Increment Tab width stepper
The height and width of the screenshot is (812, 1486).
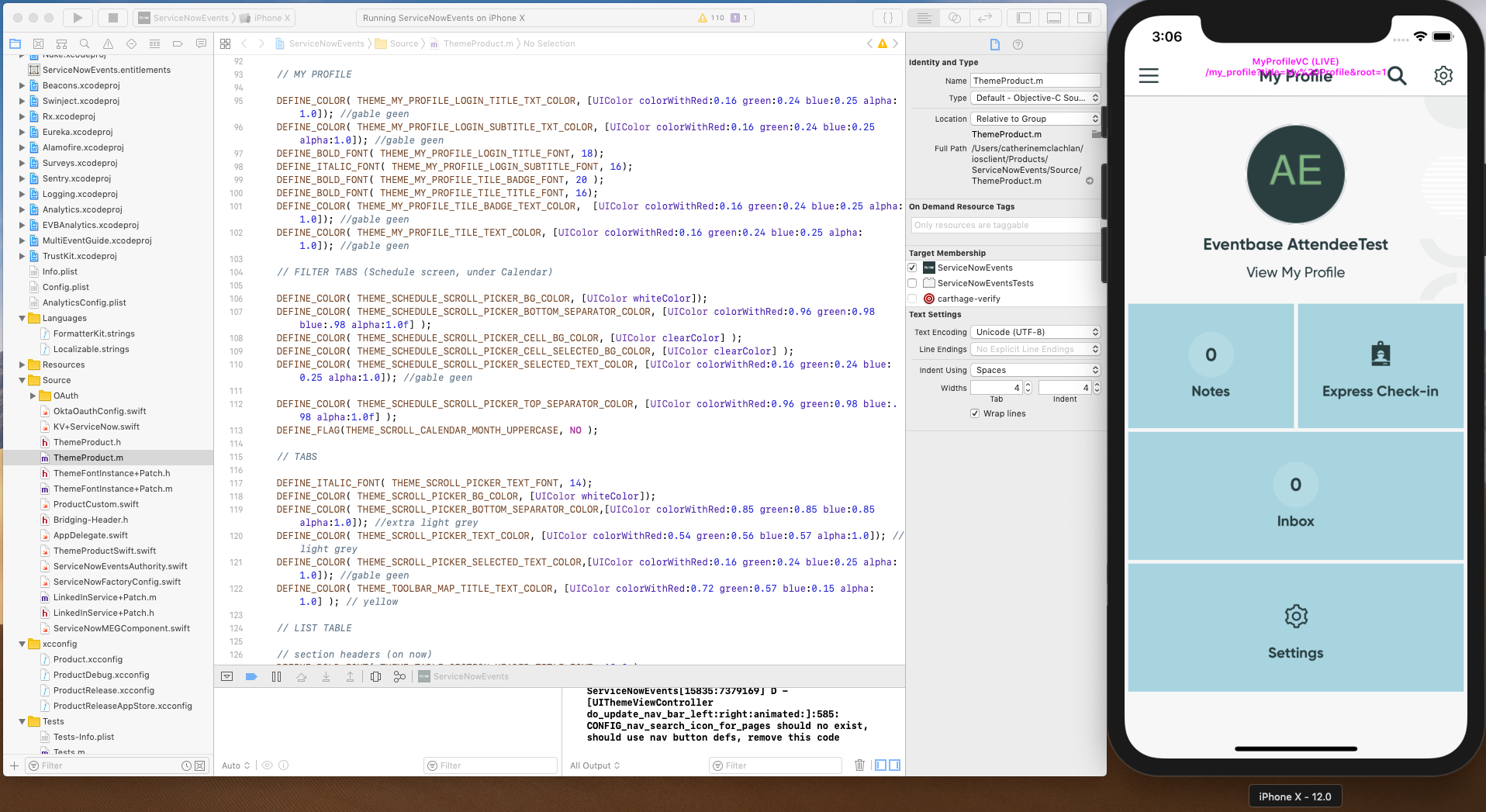1028,384
